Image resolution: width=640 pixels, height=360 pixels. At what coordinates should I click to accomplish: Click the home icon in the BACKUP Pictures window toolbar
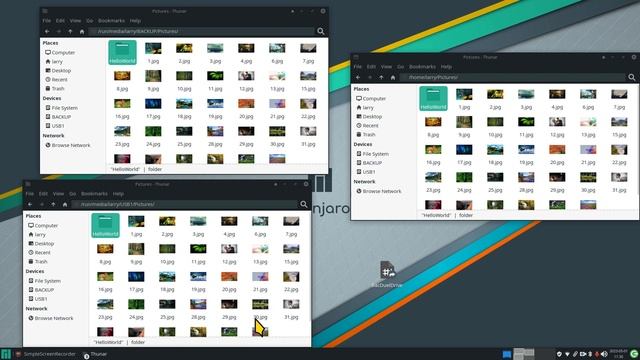tap(82, 31)
